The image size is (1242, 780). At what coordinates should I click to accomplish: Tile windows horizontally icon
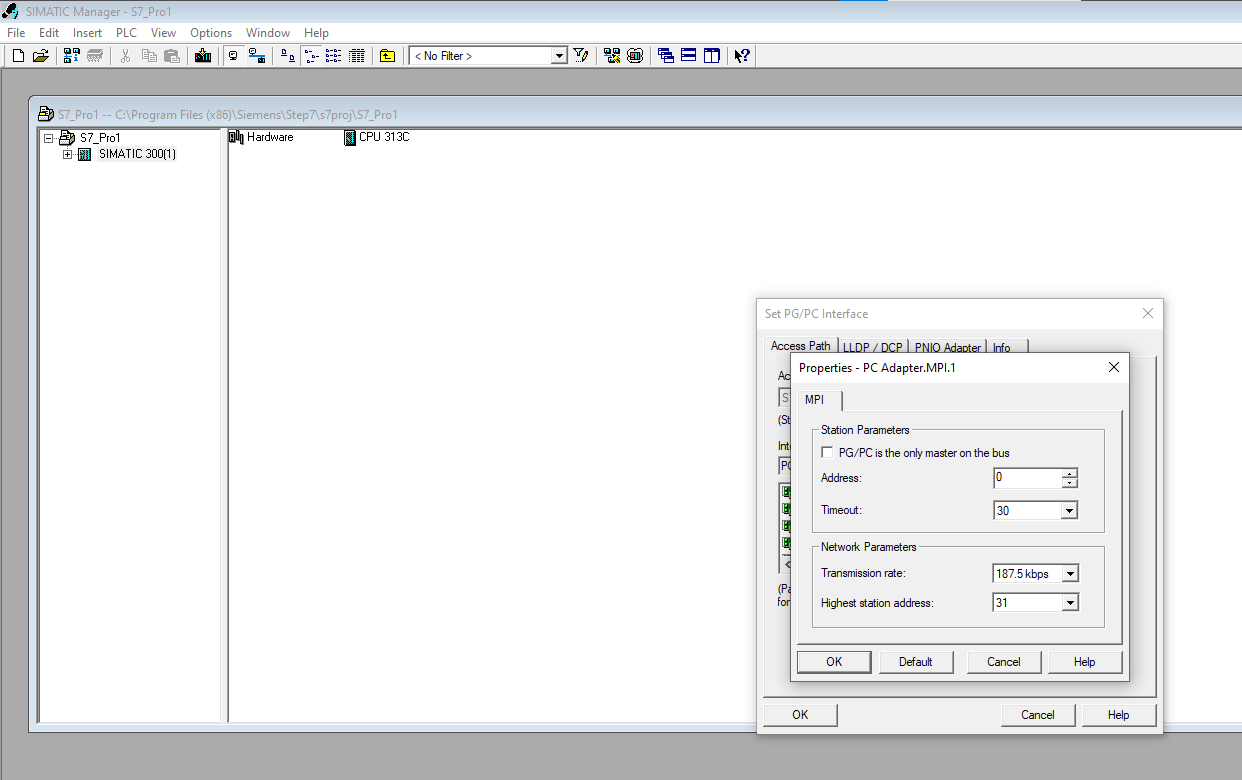click(689, 56)
